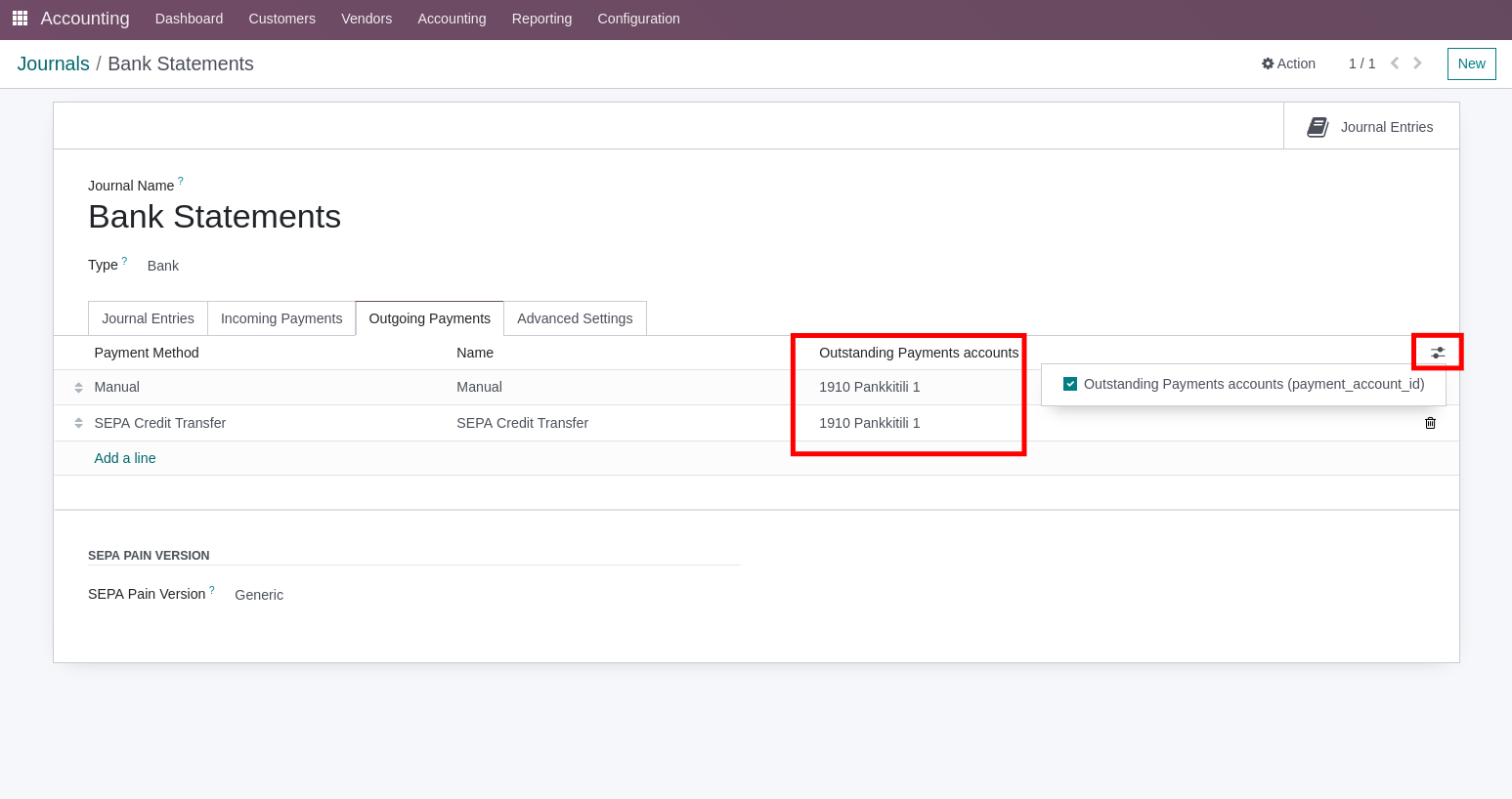
Task: Open the Customers menu
Action: 281,19
